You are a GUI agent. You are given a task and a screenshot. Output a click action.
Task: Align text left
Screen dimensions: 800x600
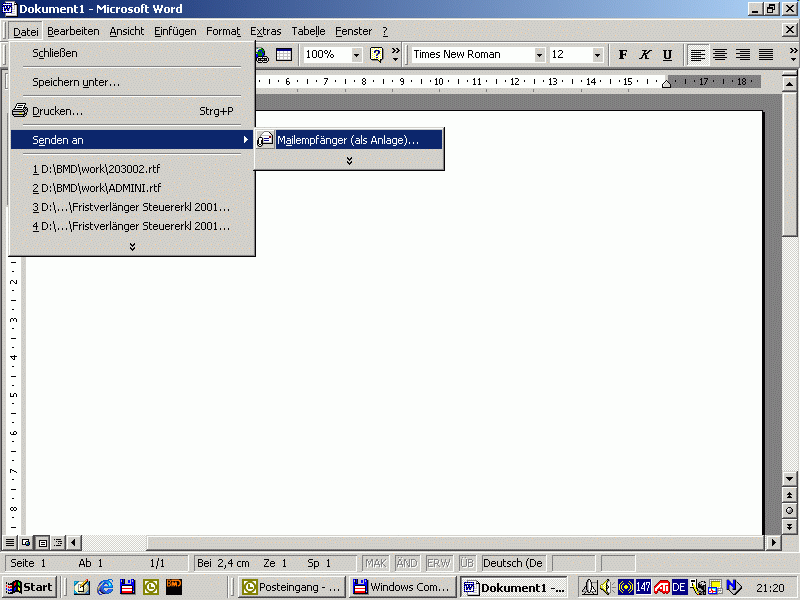click(698, 55)
